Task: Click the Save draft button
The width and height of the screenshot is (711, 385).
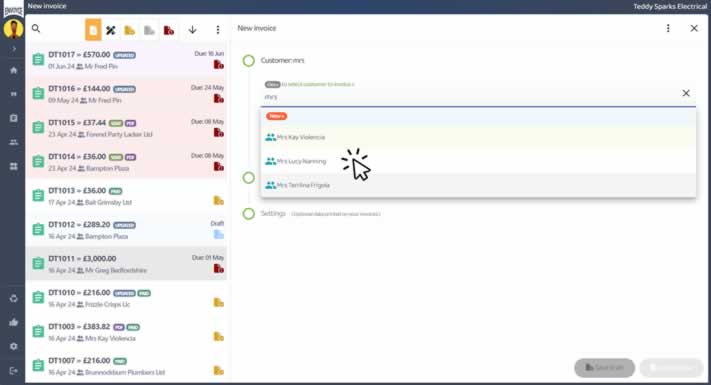Action: (x=604, y=368)
